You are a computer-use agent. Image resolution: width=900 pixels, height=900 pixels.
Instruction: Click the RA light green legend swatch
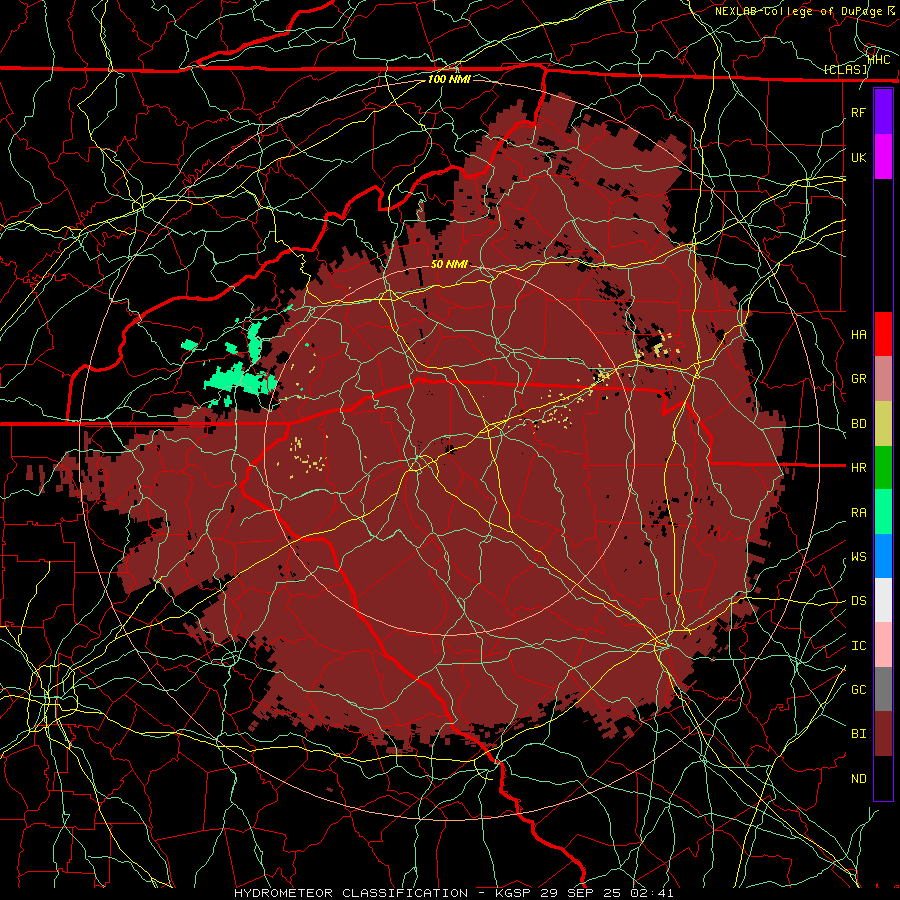click(x=883, y=512)
